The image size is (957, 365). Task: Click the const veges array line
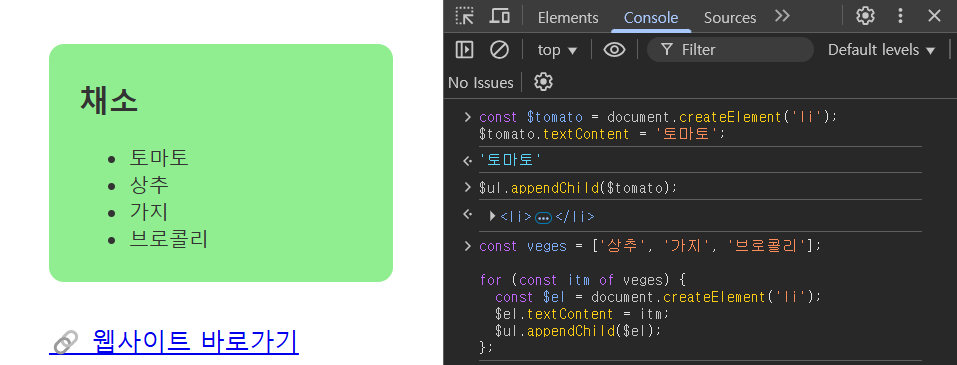pyautogui.click(x=651, y=246)
